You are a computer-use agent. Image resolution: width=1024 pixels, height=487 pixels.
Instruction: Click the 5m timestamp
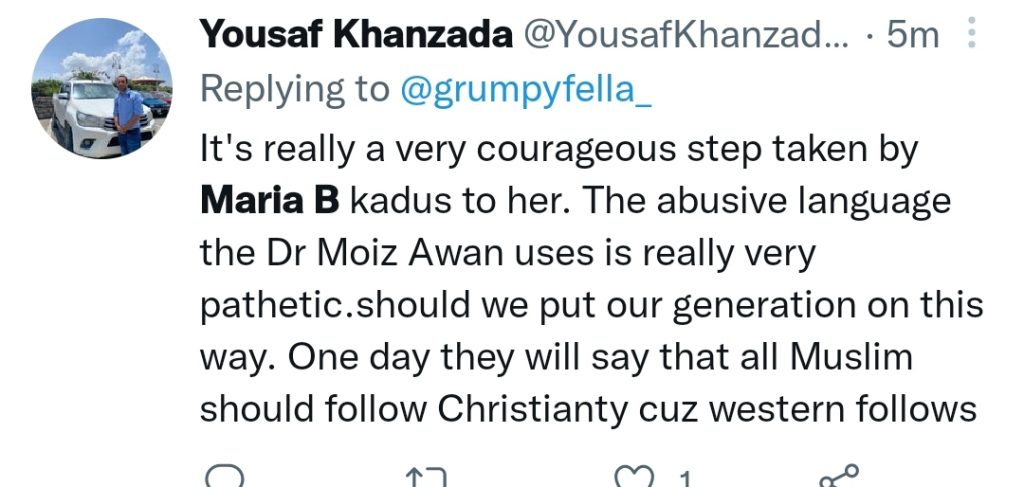[913, 36]
